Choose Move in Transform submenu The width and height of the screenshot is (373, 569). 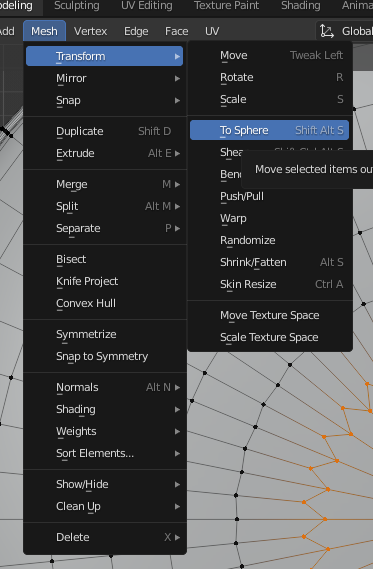point(270,55)
